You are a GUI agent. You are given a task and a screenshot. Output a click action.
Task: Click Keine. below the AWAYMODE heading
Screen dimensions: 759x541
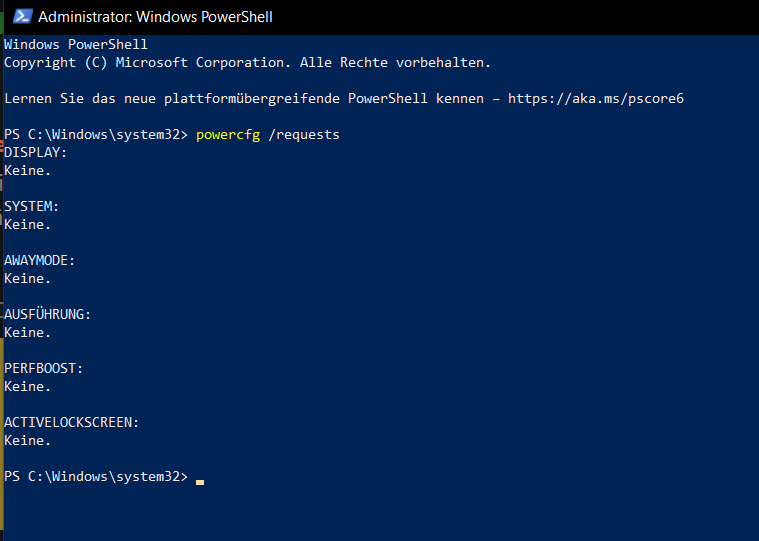(28, 279)
